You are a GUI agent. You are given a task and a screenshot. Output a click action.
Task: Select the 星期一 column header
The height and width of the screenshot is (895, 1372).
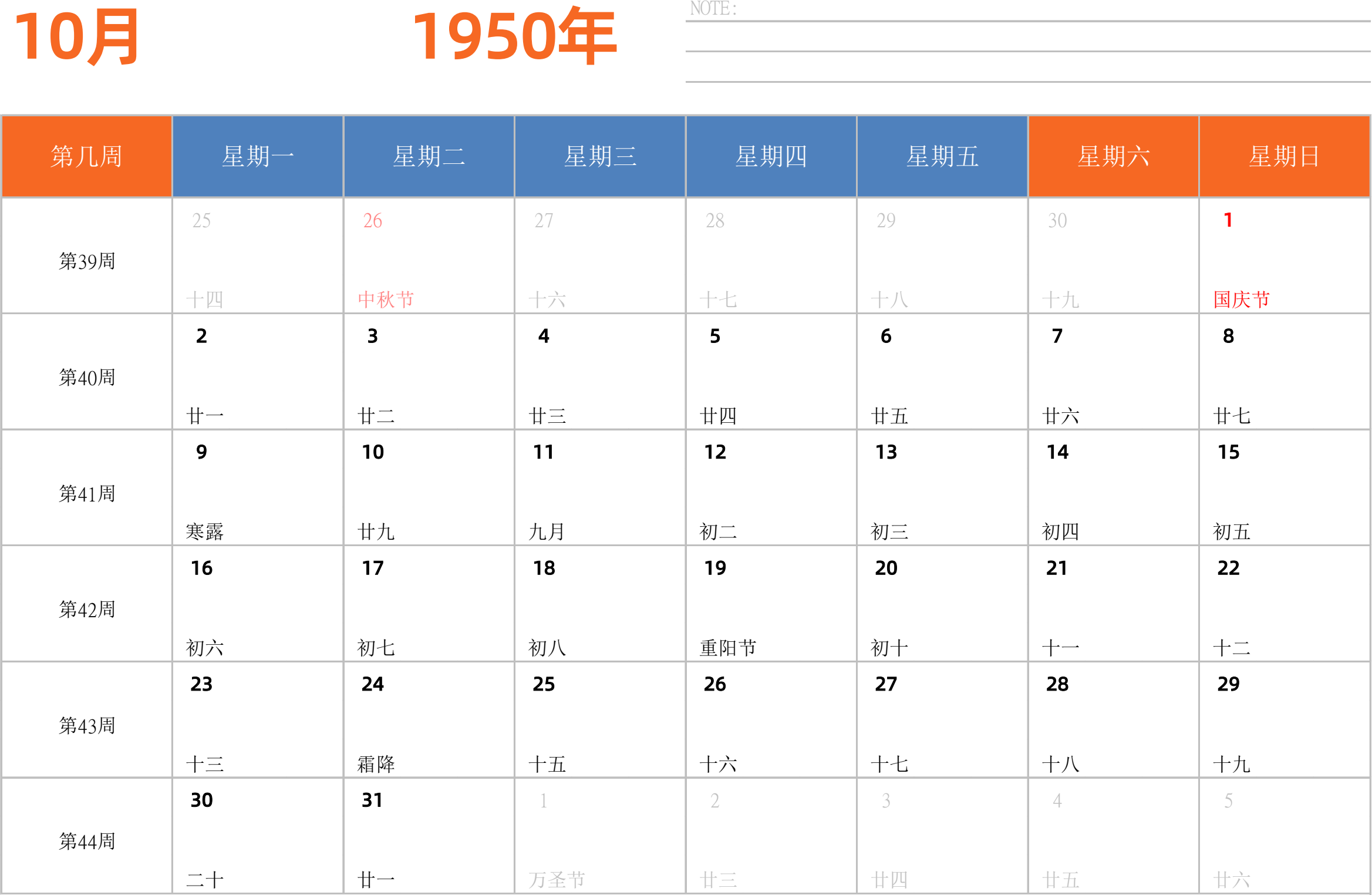257,156
